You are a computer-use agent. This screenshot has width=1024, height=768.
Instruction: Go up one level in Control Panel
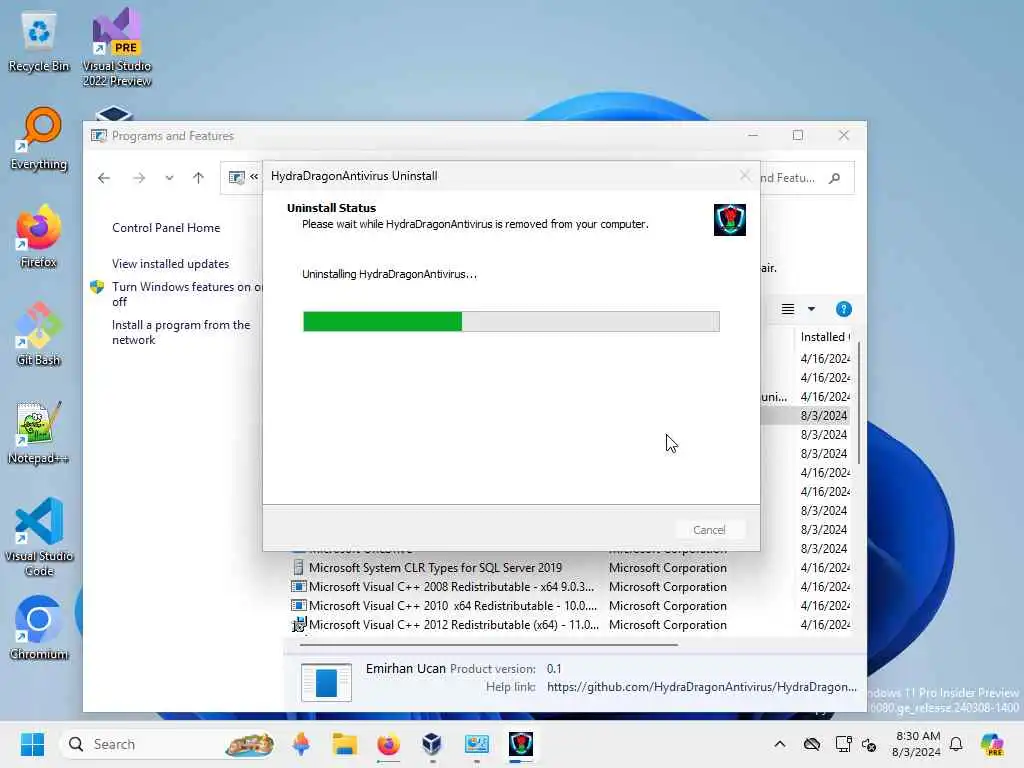point(199,178)
